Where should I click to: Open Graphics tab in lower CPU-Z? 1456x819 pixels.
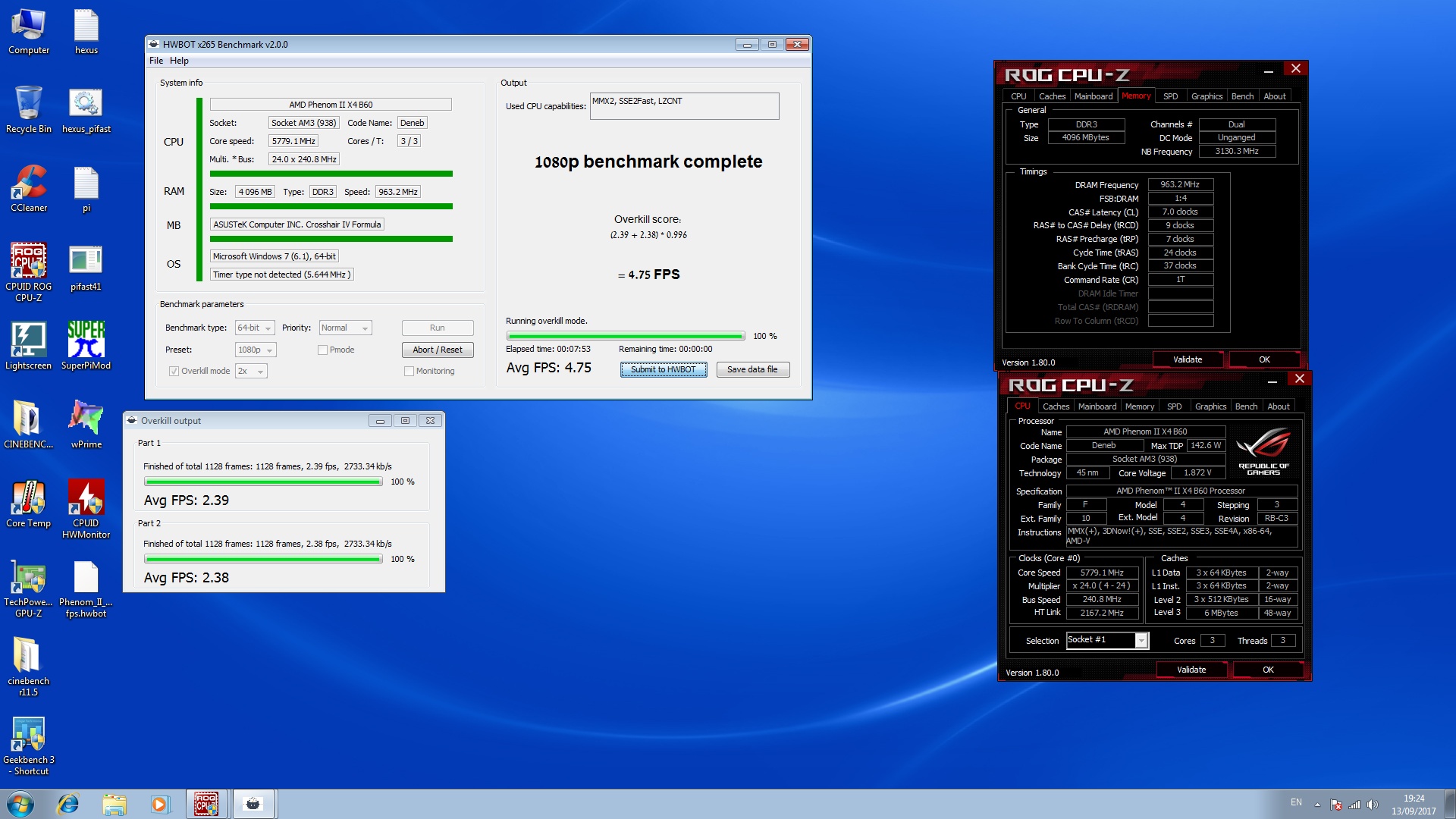pyautogui.click(x=1210, y=406)
